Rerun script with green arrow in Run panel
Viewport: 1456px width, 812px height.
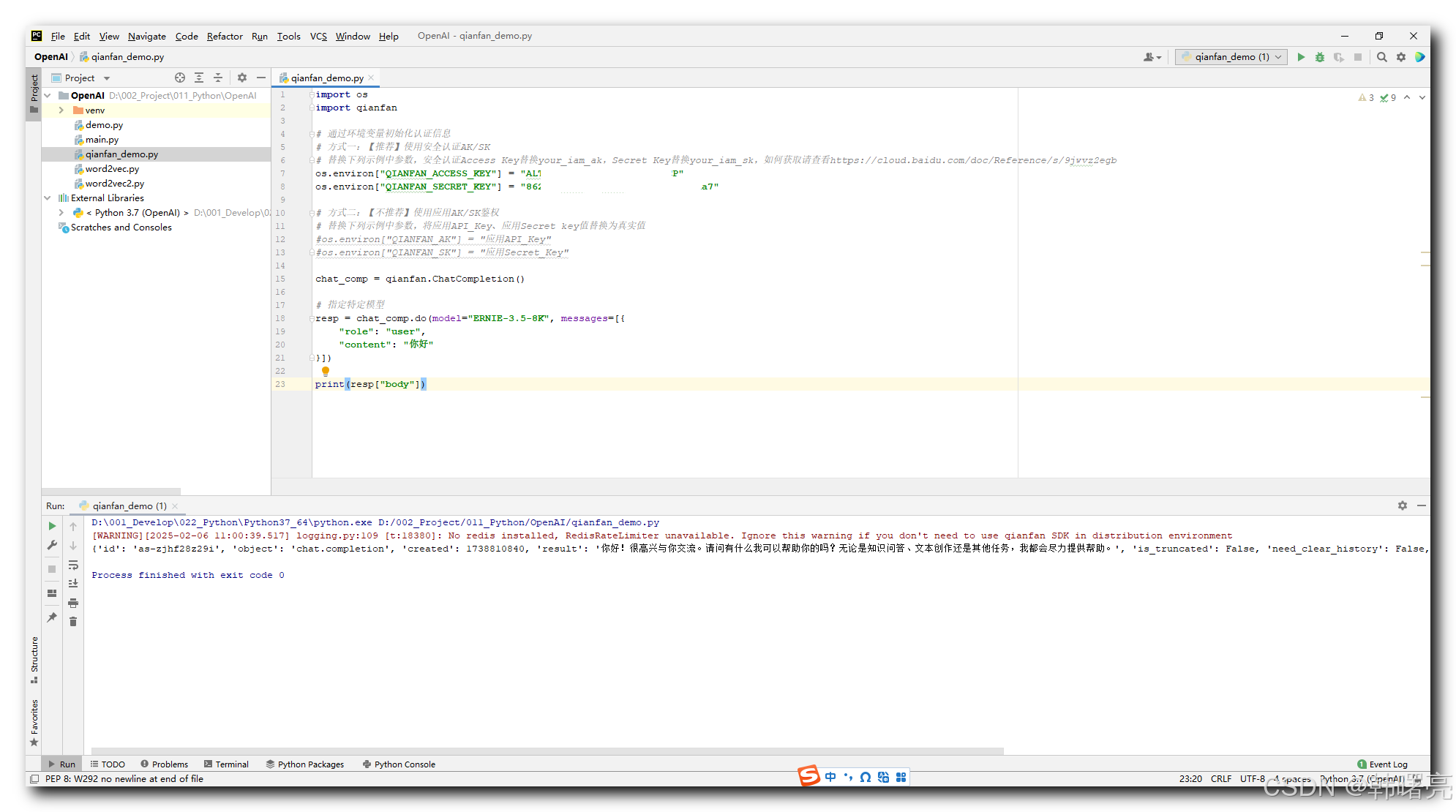pyautogui.click(x=52, y=526)
